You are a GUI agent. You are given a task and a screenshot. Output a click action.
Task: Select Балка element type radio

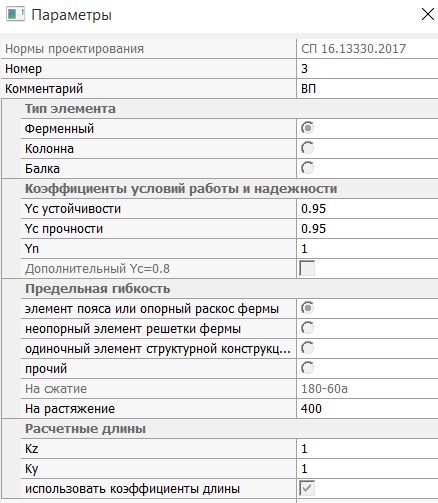click(307, 168)
